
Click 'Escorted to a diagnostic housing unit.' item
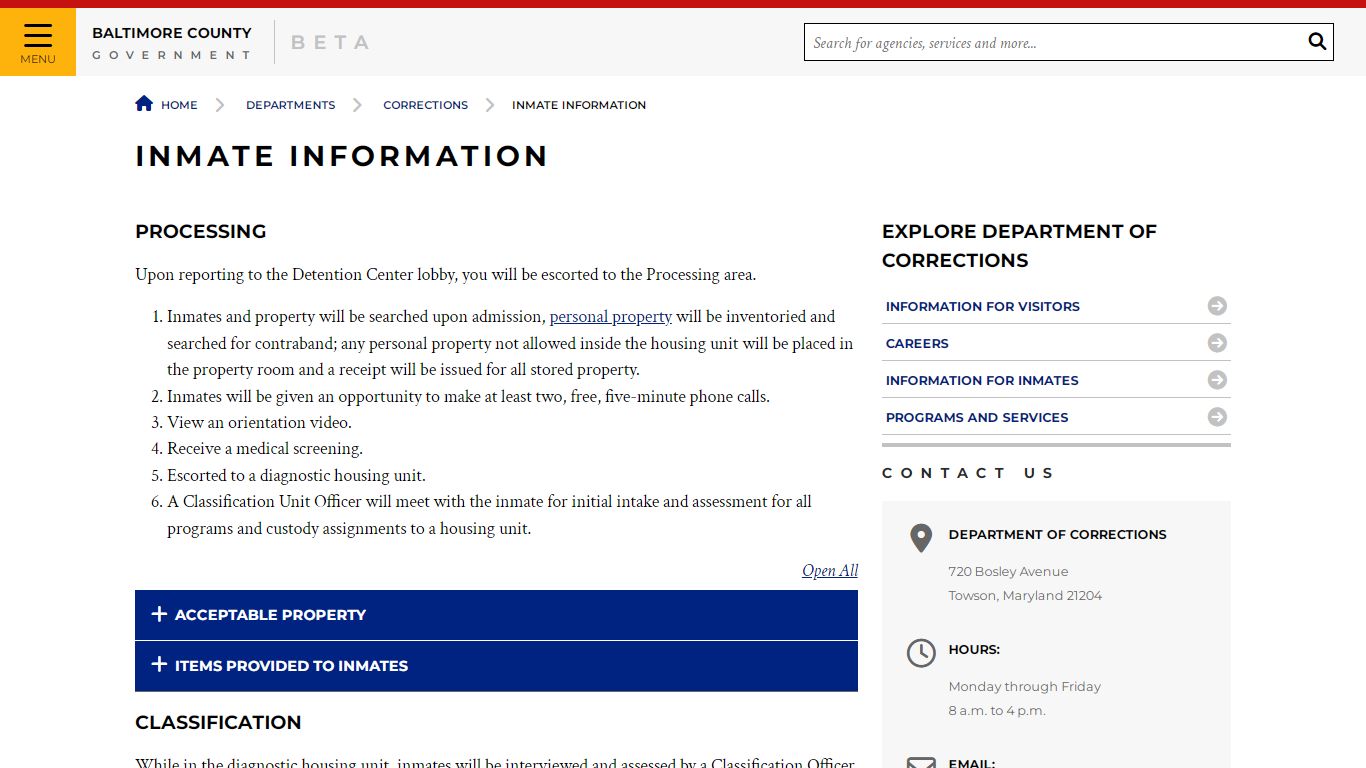pos(296,475)
